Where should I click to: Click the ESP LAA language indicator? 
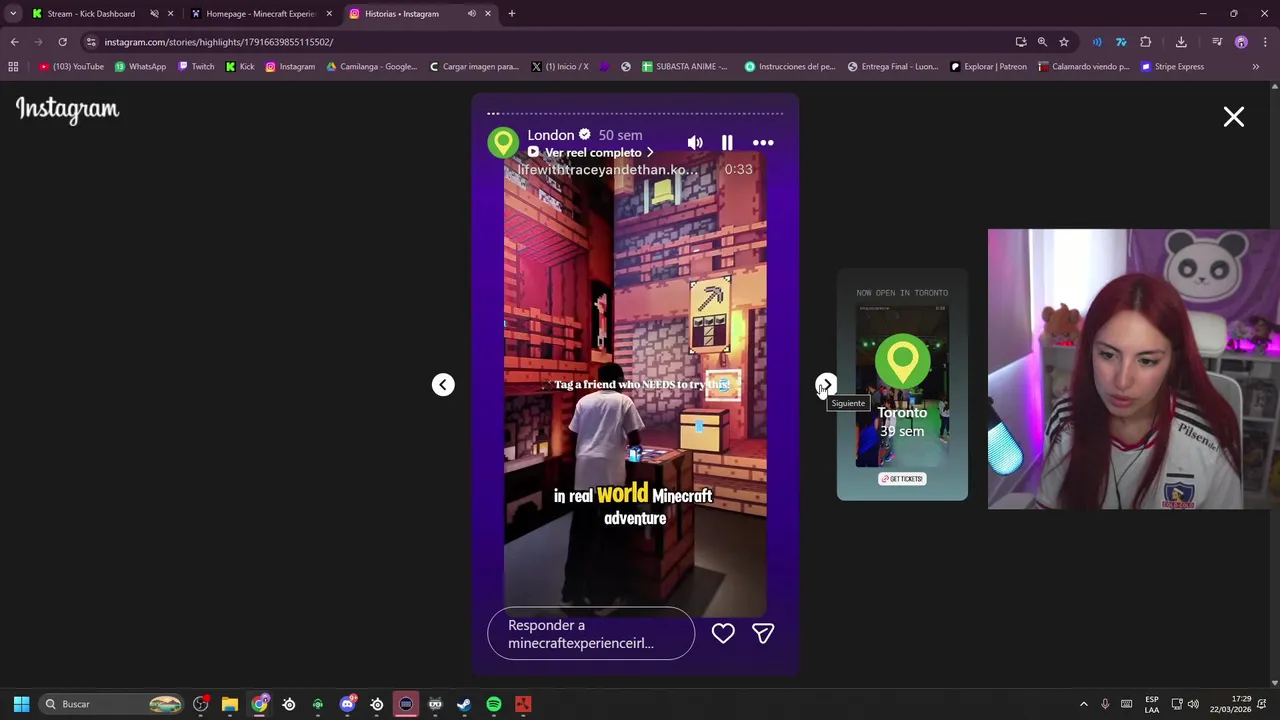[1152, 704]
